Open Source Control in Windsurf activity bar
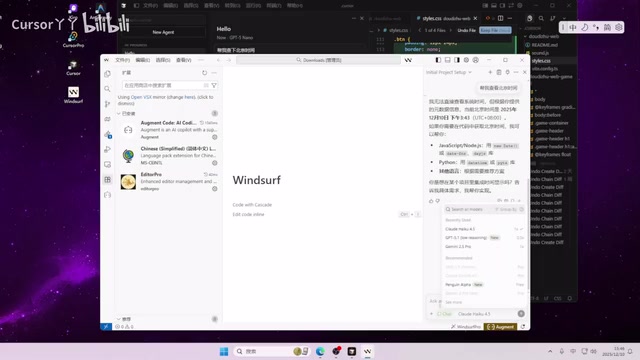 coord(107,104)
